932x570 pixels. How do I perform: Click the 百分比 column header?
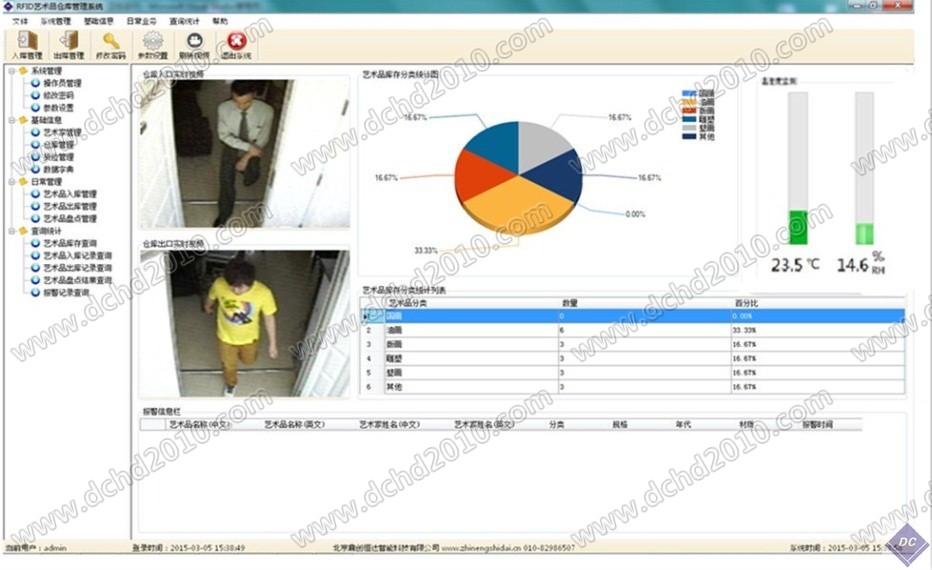tap(747, 302)
